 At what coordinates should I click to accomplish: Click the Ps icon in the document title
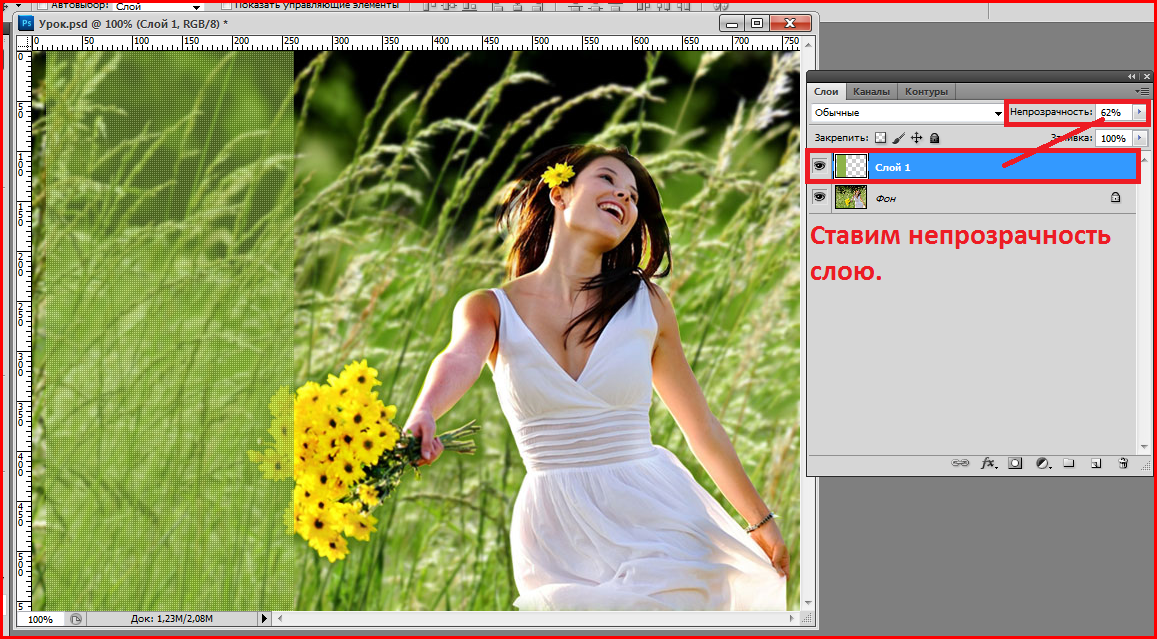coord(27,23)
